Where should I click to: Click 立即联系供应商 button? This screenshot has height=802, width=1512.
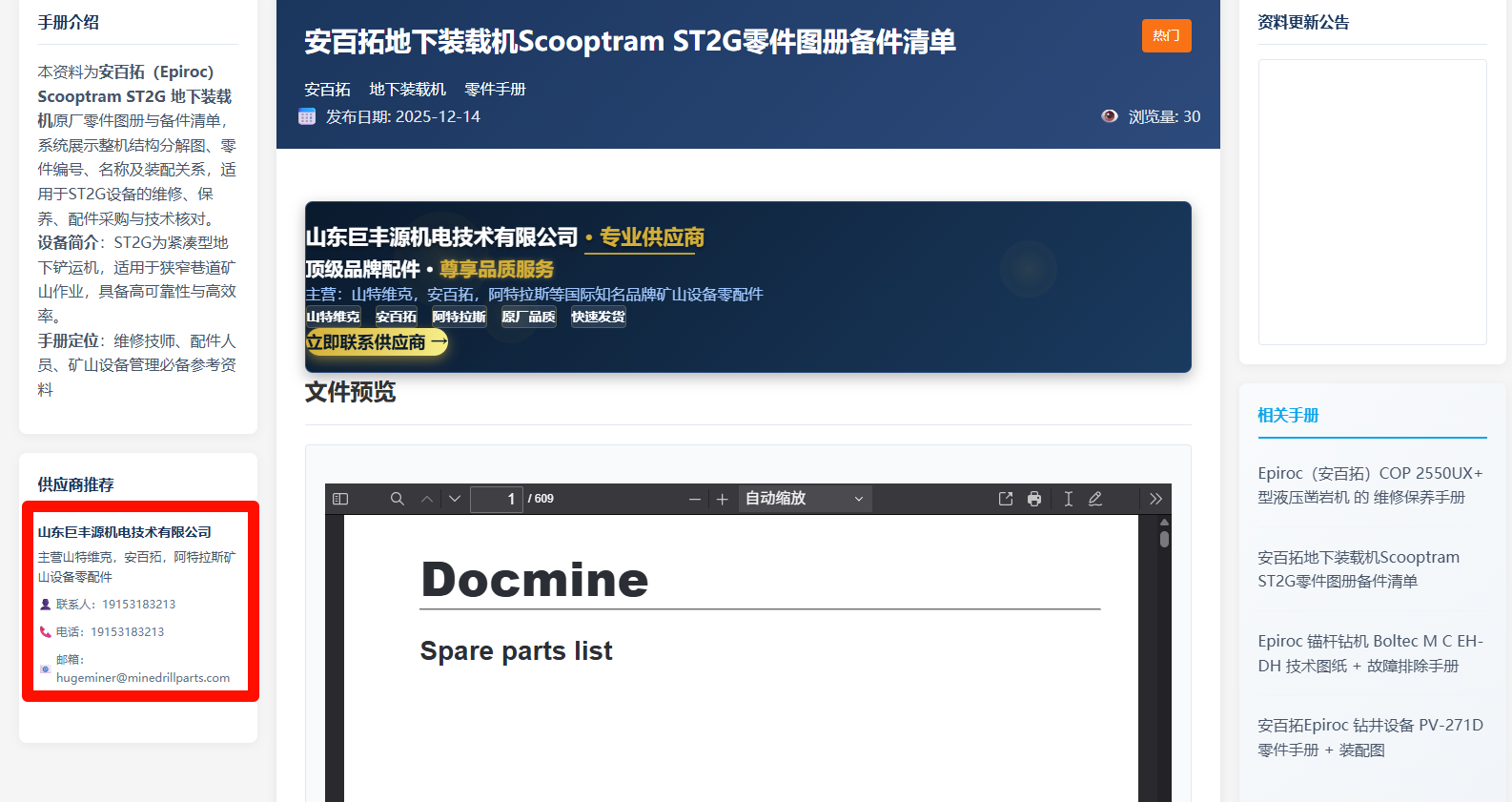point(377,342)
